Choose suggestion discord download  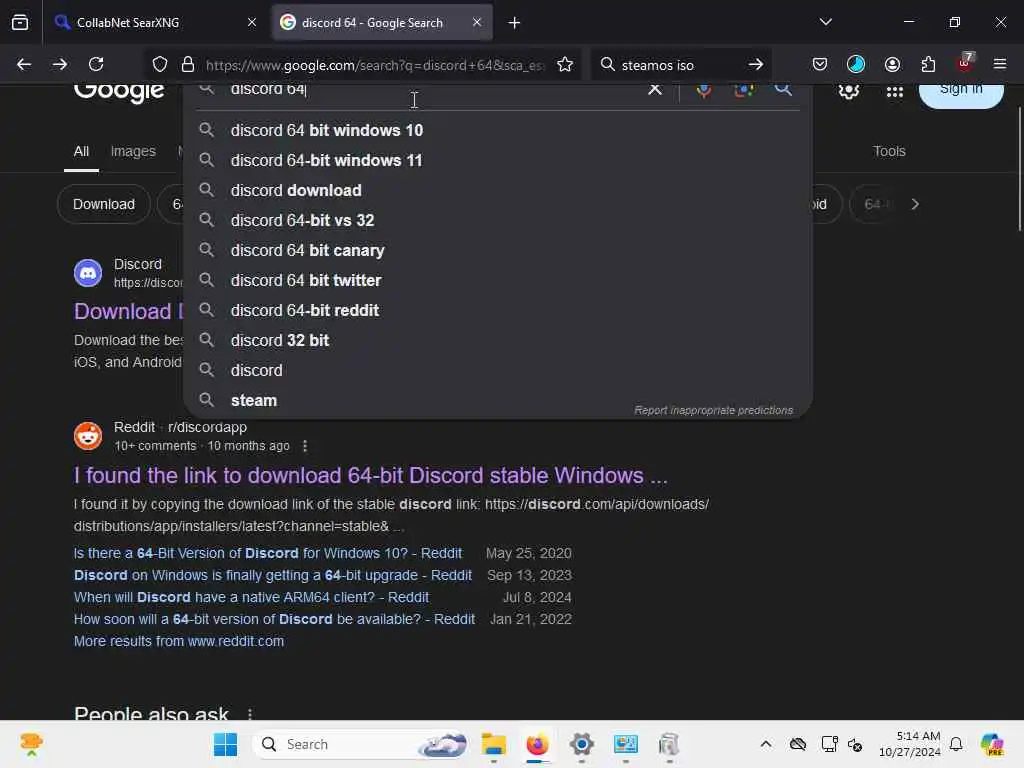pyautogui.click(x=498, y=190)
